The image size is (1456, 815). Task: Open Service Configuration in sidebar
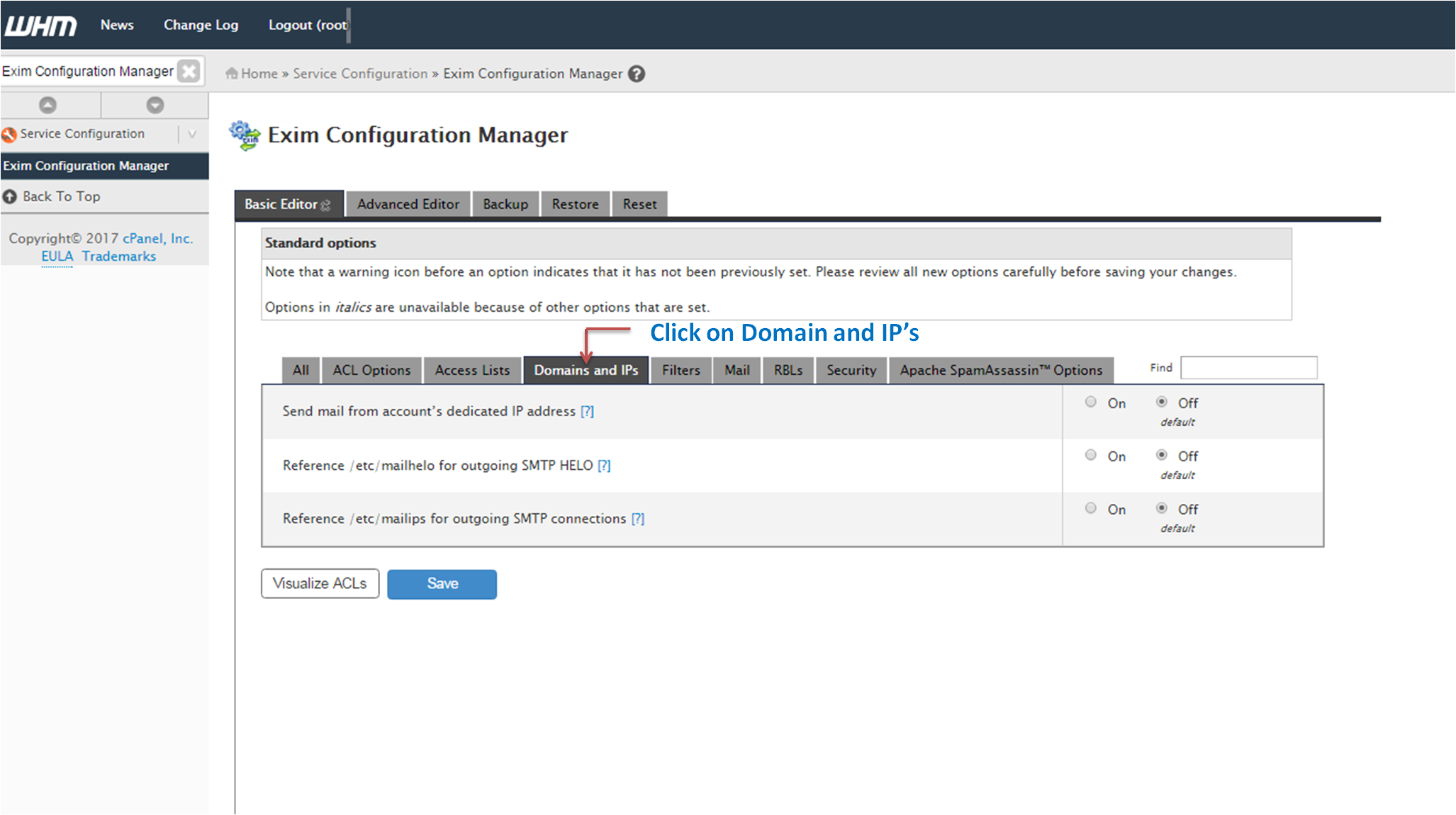(82, 134)
